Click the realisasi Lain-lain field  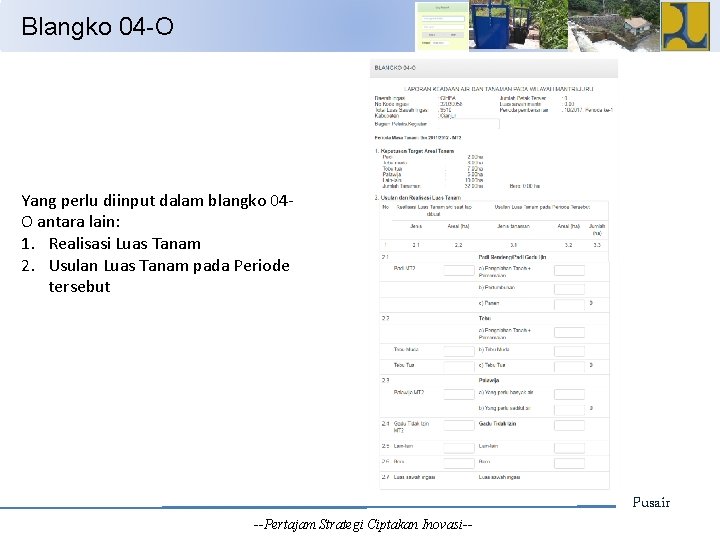(459, 447)
